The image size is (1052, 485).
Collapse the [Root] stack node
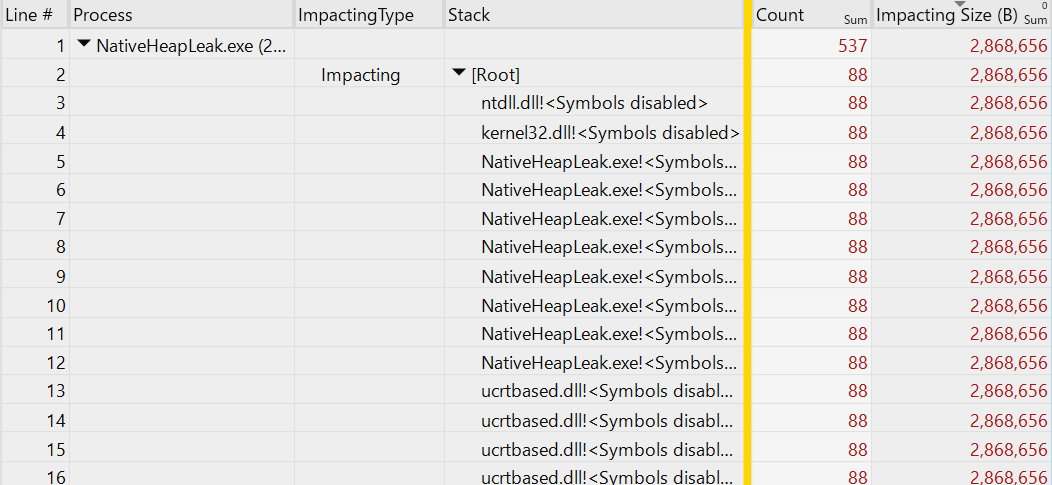459,74
